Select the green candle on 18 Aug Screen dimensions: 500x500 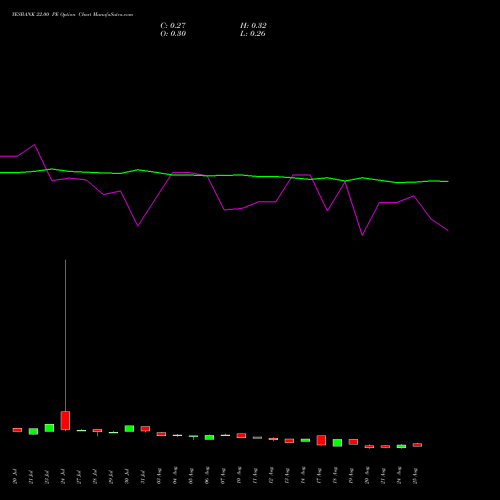[x=337, y=443]
